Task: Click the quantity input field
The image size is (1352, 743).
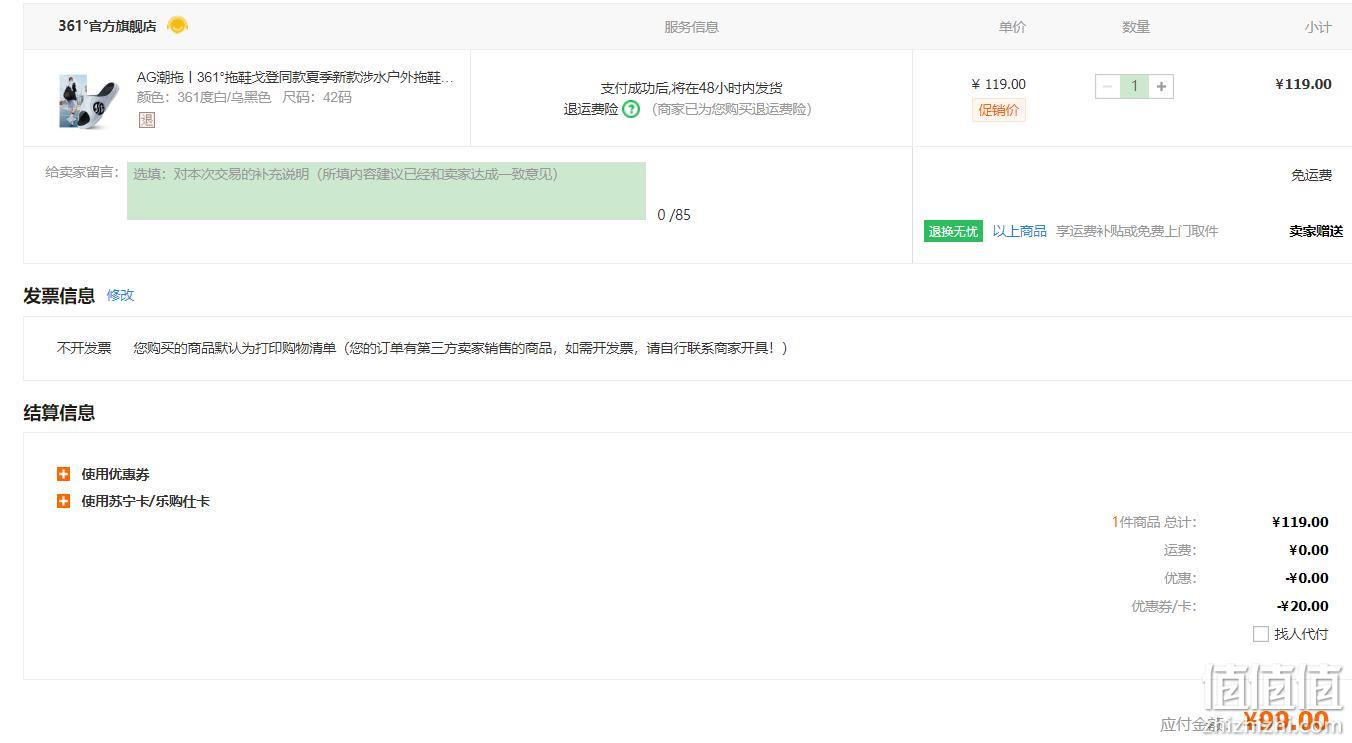Action: pos(1134,86)
